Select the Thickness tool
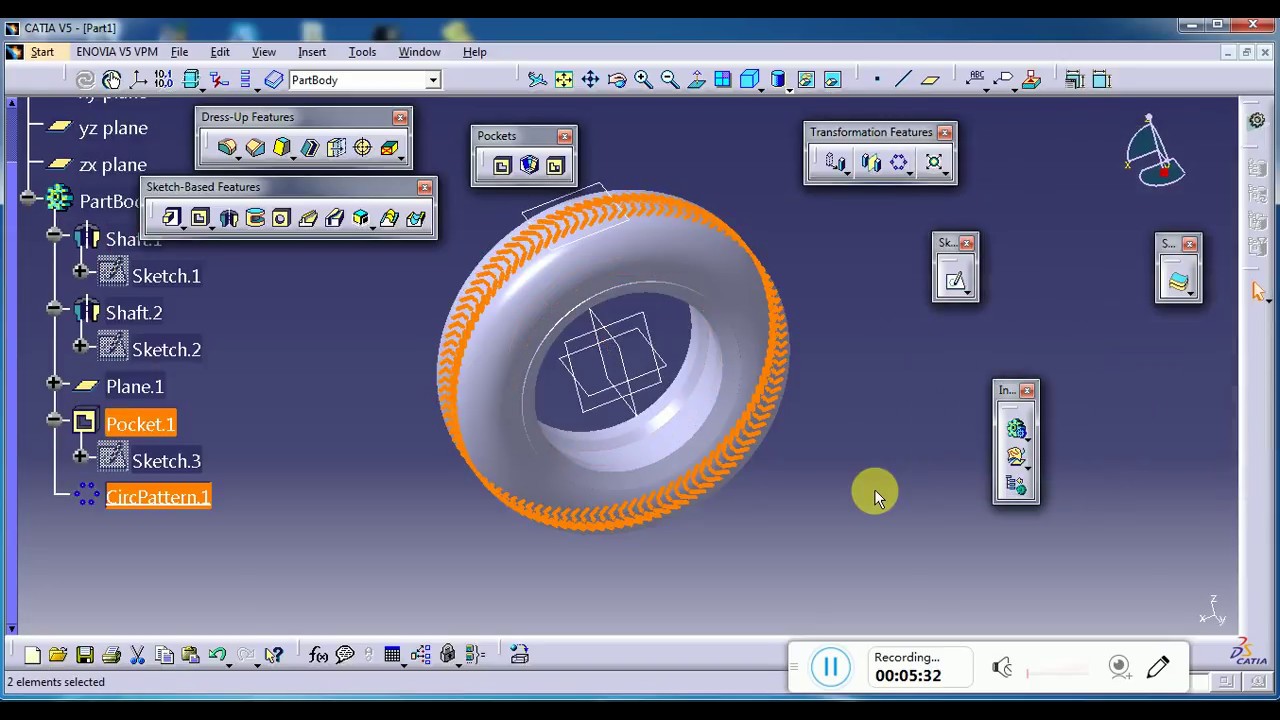Screen dimensions: 1280x720 tap(336, 148)
